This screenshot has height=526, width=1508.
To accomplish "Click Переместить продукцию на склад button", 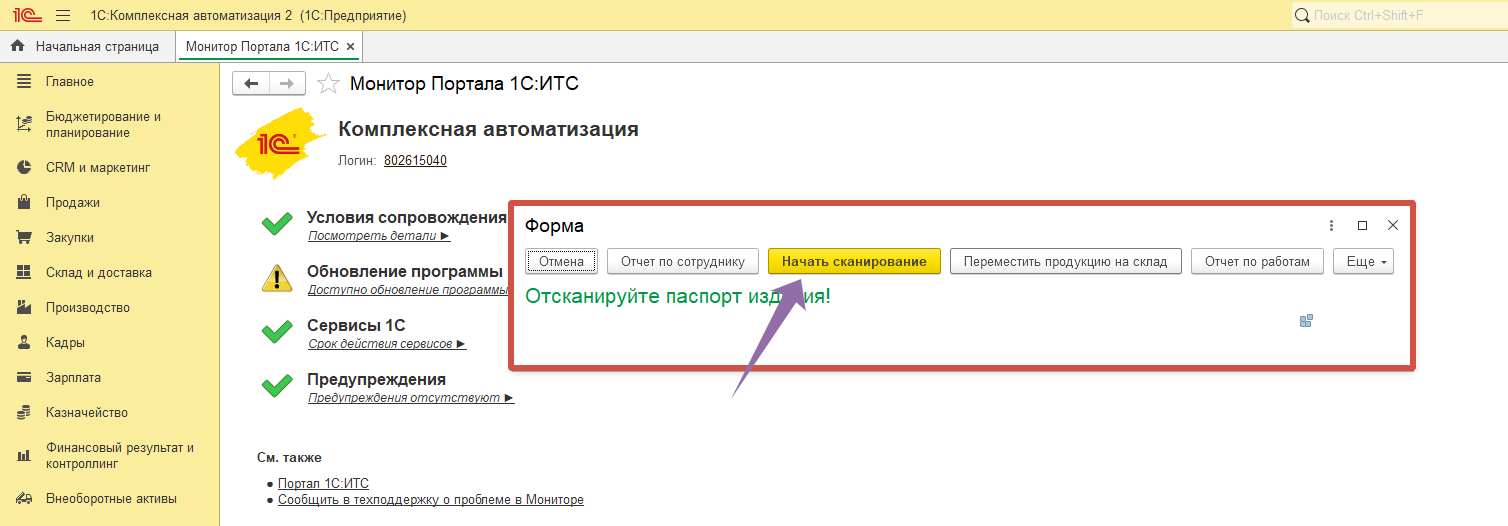I will point(1065,261).
